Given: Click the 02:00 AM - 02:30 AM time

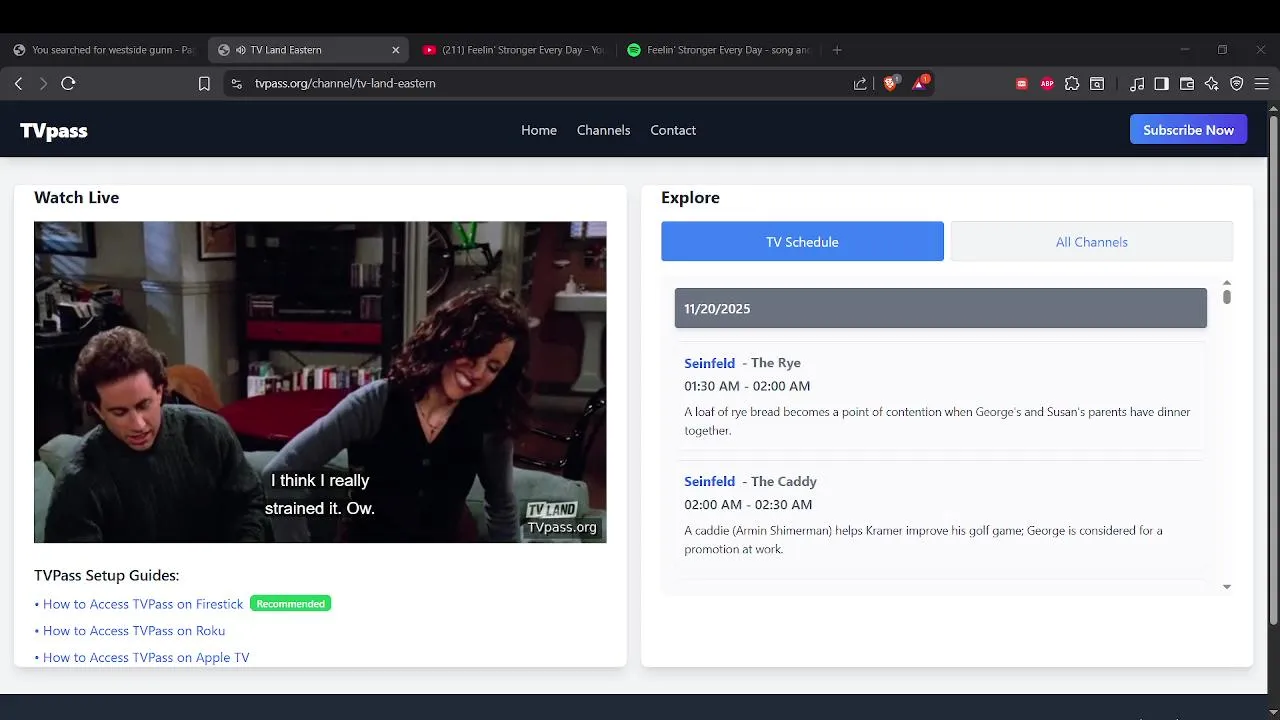Looking at the screenshot, I should [748, 505].
